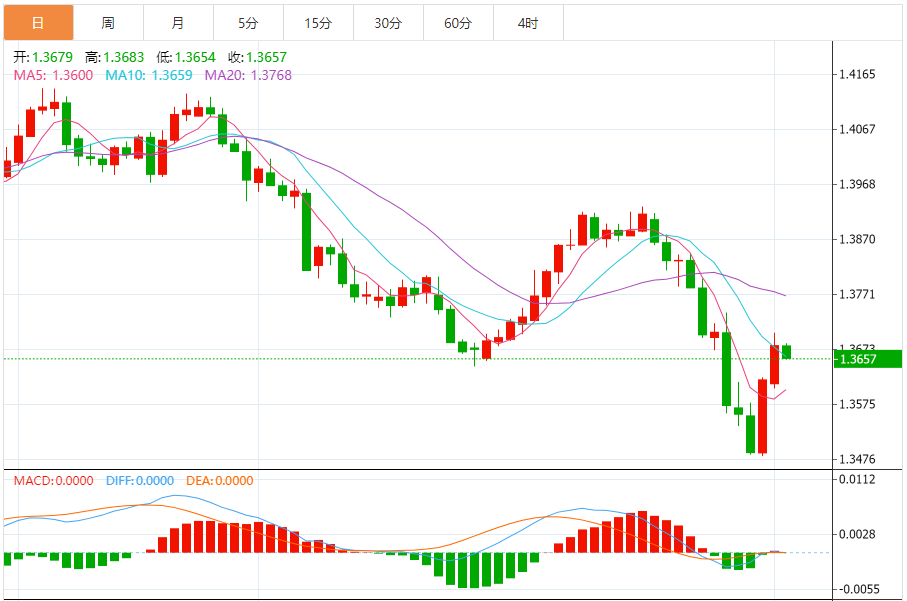Choose the 30分 timeframe tab
Image resolution: width=907 pixels, height=601 pixels.
point(387,23)
